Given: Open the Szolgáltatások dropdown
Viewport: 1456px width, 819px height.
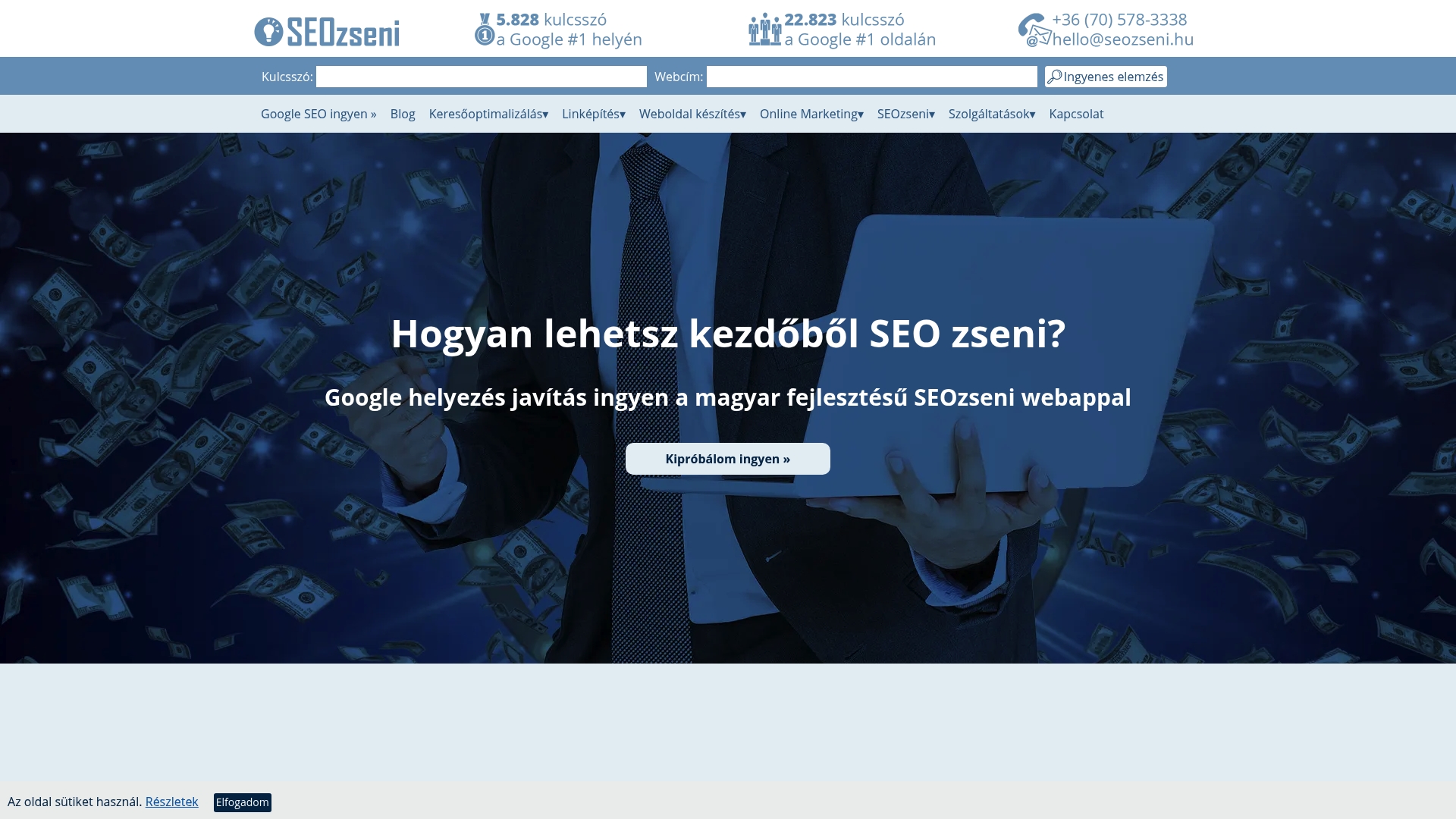Looking at the screenshot, I should point(991,114).
